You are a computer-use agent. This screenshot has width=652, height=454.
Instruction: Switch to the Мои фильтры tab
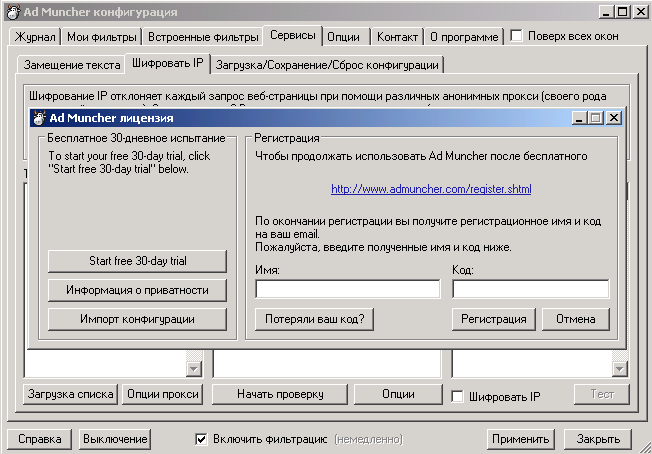click(x=102, y=37)
